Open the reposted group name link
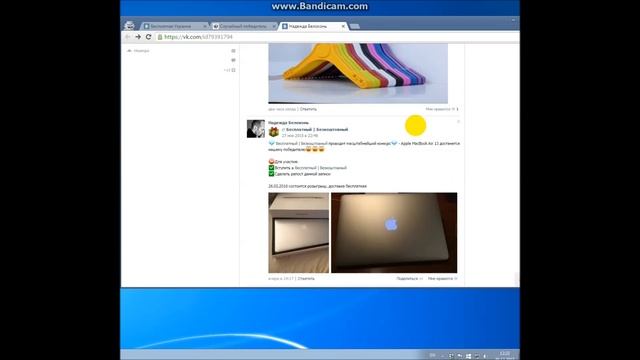Screen dimensions: 640x360 (317, 129)
